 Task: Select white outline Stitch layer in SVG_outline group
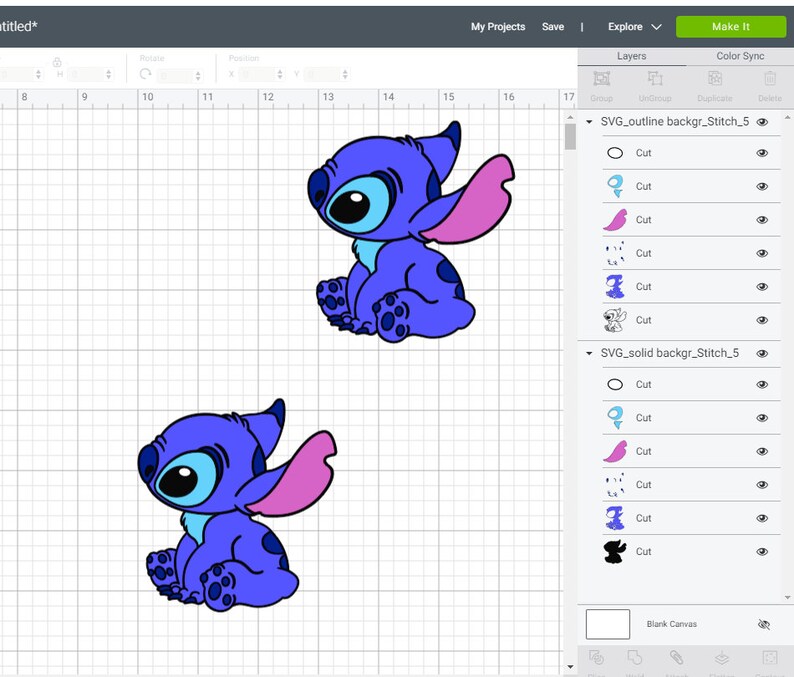click(x=691, y=320)
